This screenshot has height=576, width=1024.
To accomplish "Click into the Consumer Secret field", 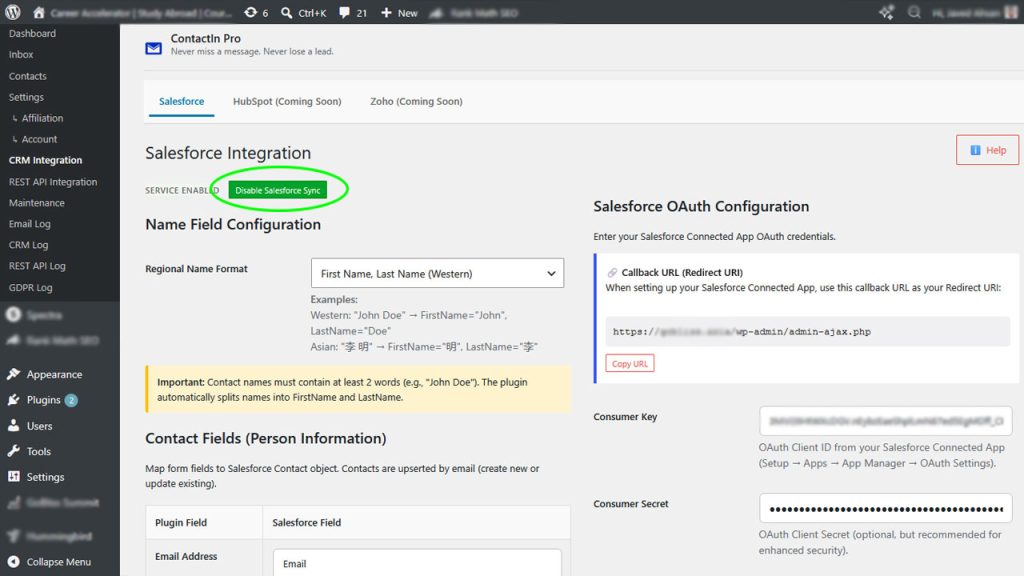I will (x=886, y=508).
